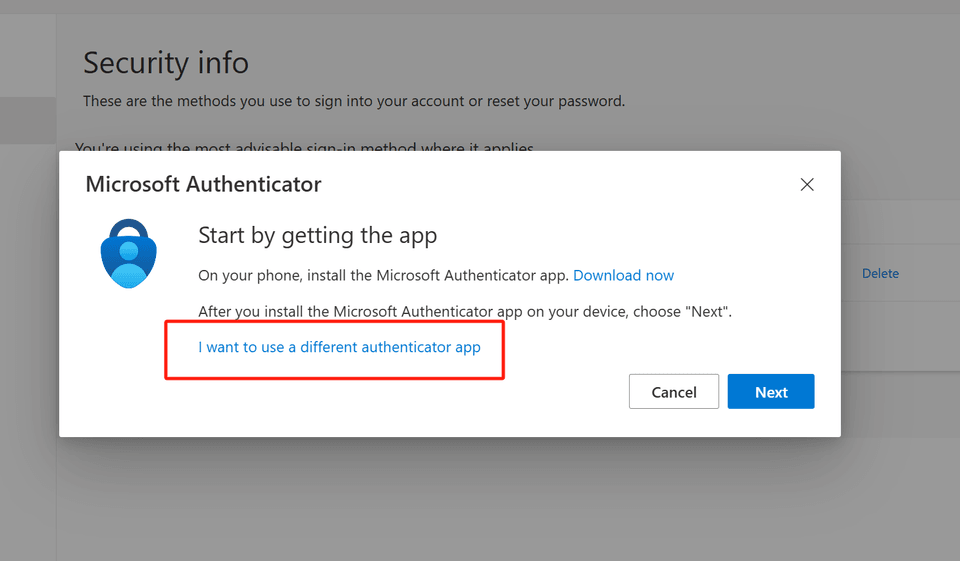Image resolution: width=960 pixels, height=561 pixels.
Task: Click the dimmed page area below the dialog
Action: point(500,500)
